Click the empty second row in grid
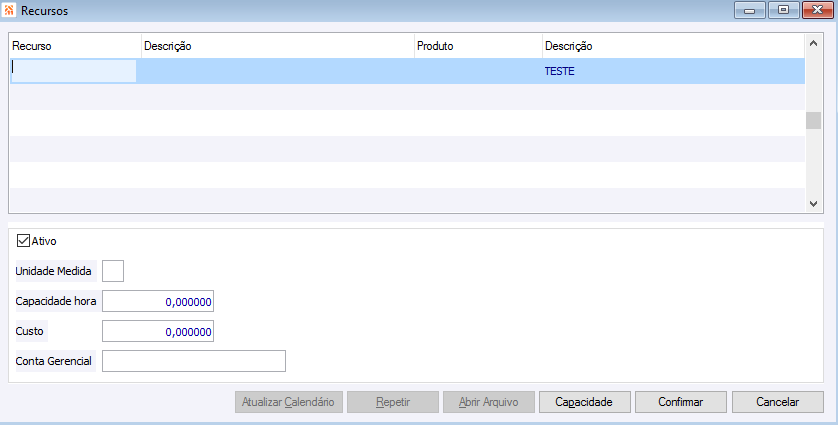Image resolution: width=838 pixels, height=425 pixels. [407, 97]
